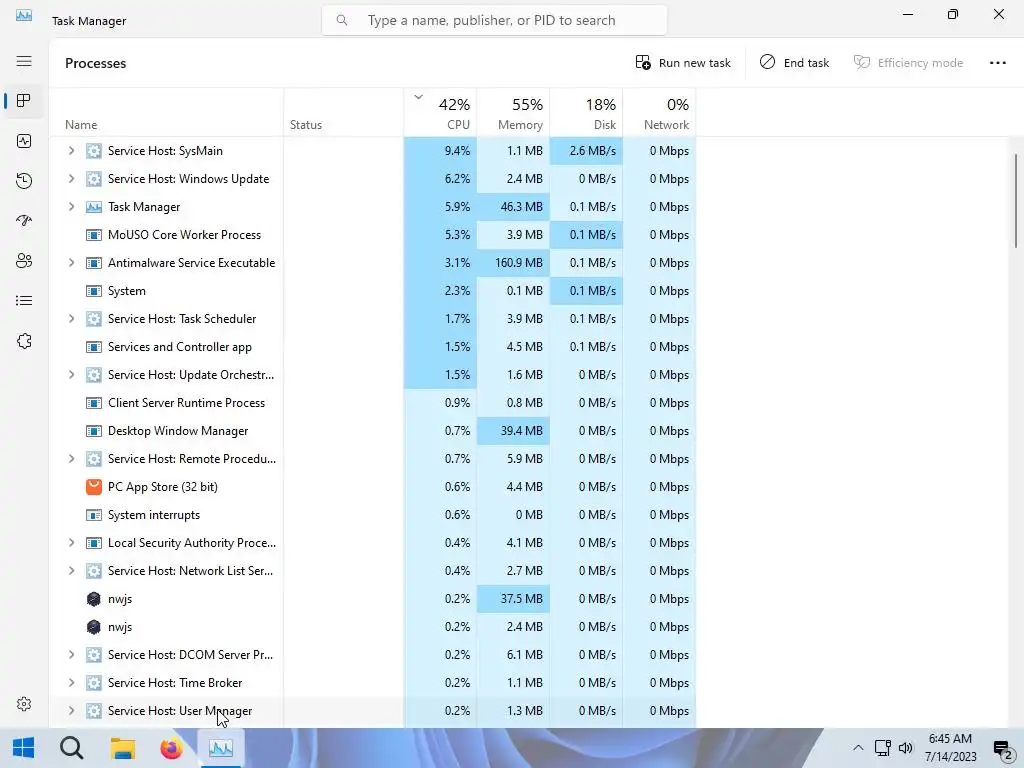
Task: Sort by the Status column header
Action: (x=344, y=113)
